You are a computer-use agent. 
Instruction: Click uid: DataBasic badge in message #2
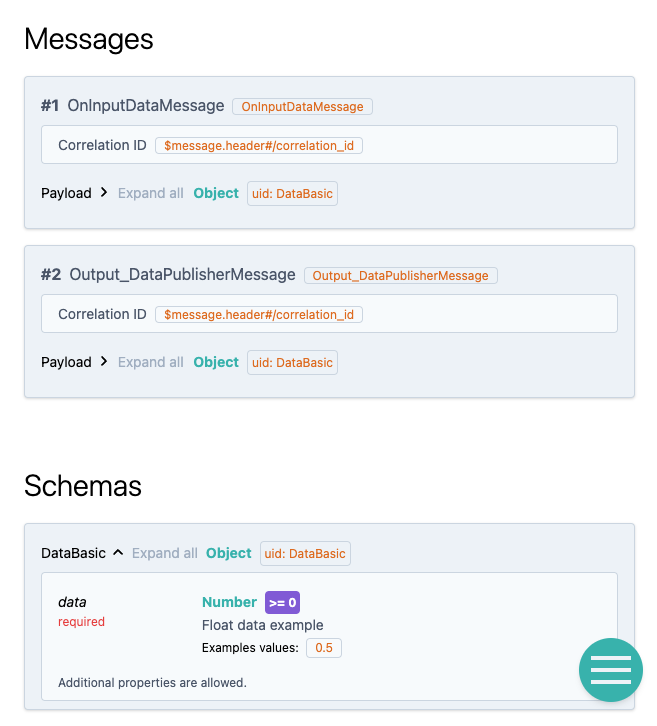click(x=292, y=363)
